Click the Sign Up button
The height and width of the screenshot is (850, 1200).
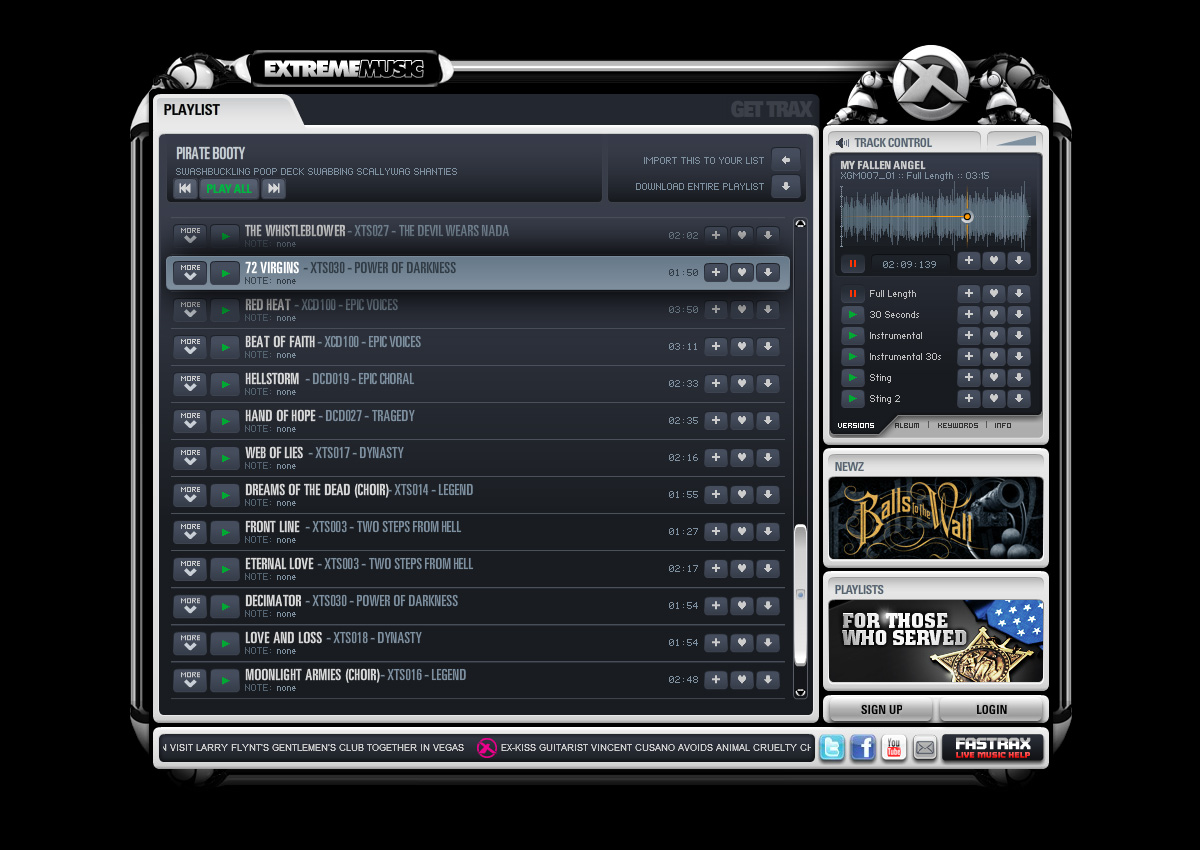click(x=881, y=710)
